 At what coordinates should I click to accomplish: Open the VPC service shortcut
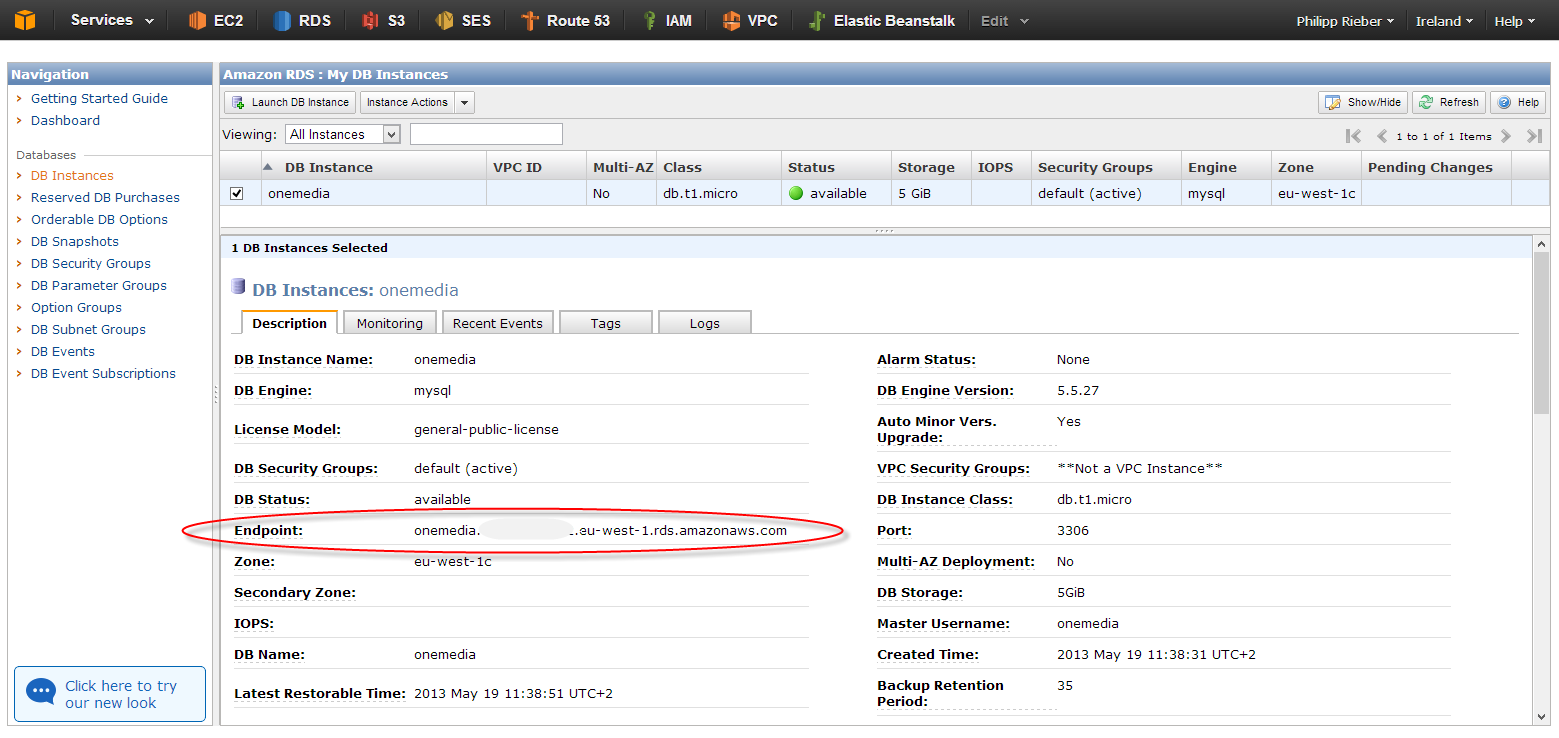[x=749, y=20]
